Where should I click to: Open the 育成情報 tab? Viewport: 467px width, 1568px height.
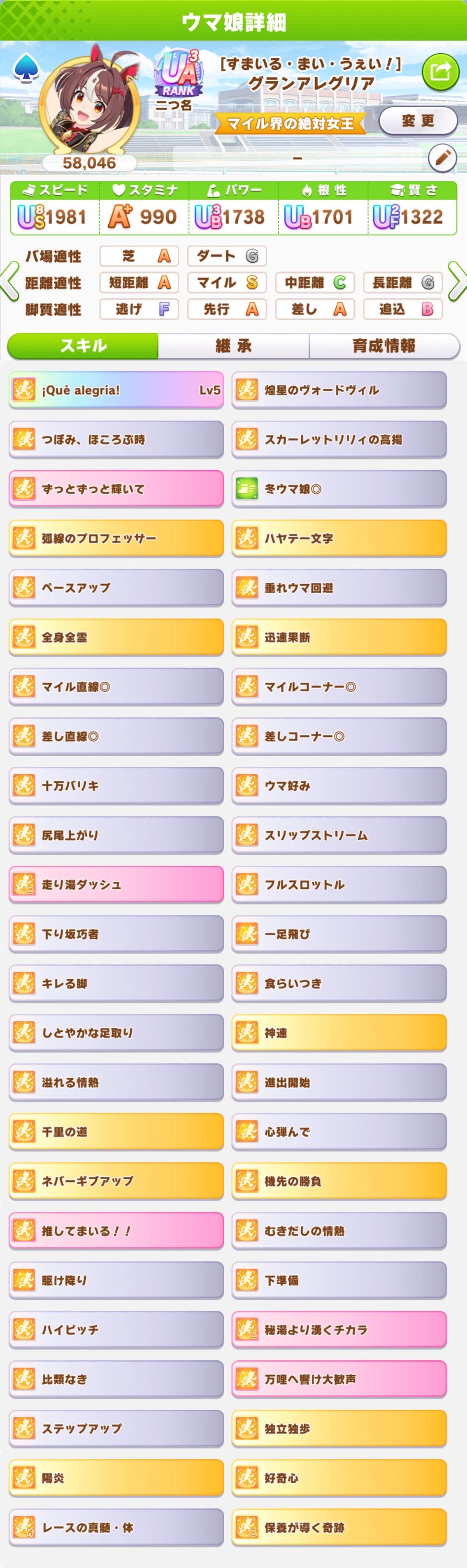pyautogui.click(x=384, y=346)
